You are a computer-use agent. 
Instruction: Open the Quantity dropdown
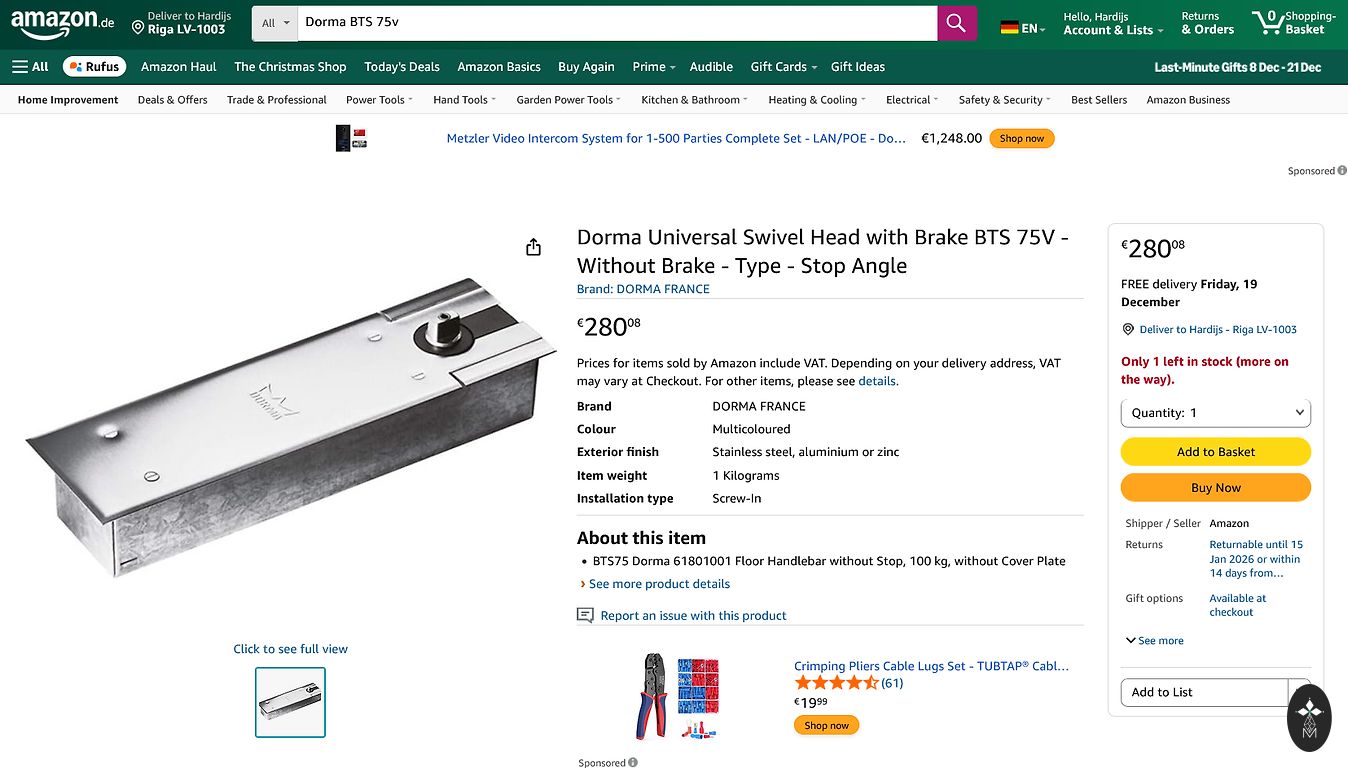(x=1215, y=413)
